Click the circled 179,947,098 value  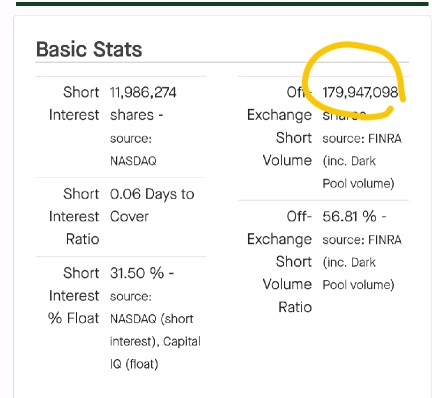pyautogui.click(x=360, y=92)
